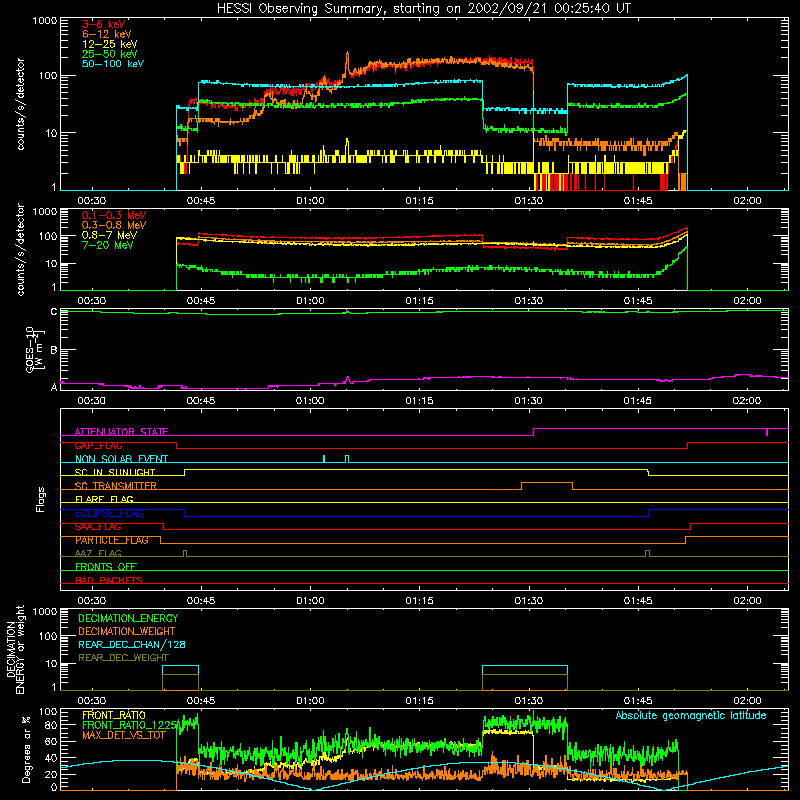Screen dimensions: 800x800
Task: Pick the 0.8-7 MeV legend label
Action: [109, 235]
